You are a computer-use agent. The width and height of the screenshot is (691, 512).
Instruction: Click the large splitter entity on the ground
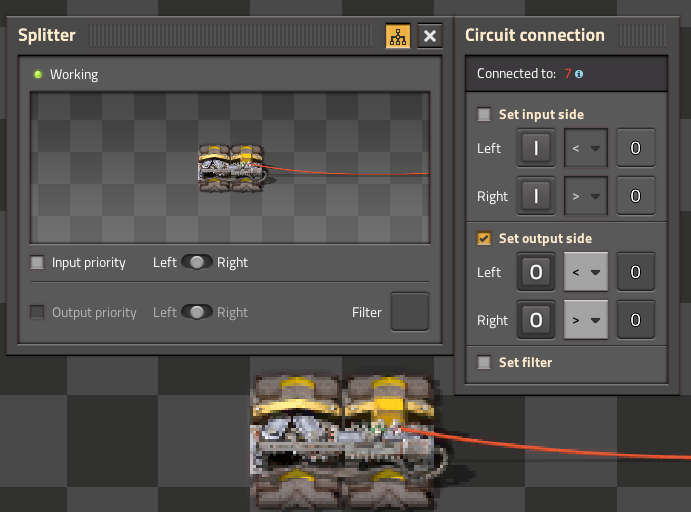click(x=344, y=443)
